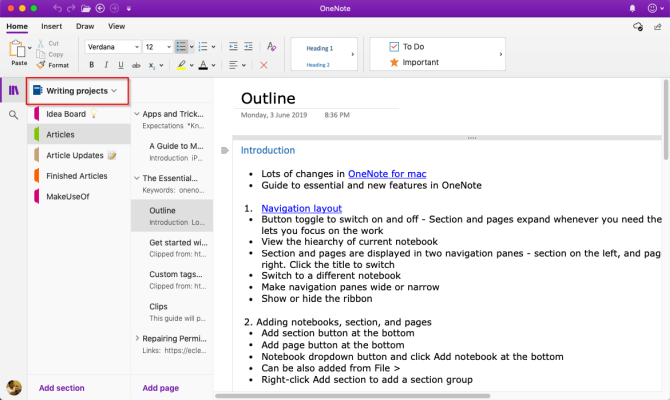Collapse the Apps and Trick... page group
Viewport: 670px width, 400px height.
tap(137, 114)
